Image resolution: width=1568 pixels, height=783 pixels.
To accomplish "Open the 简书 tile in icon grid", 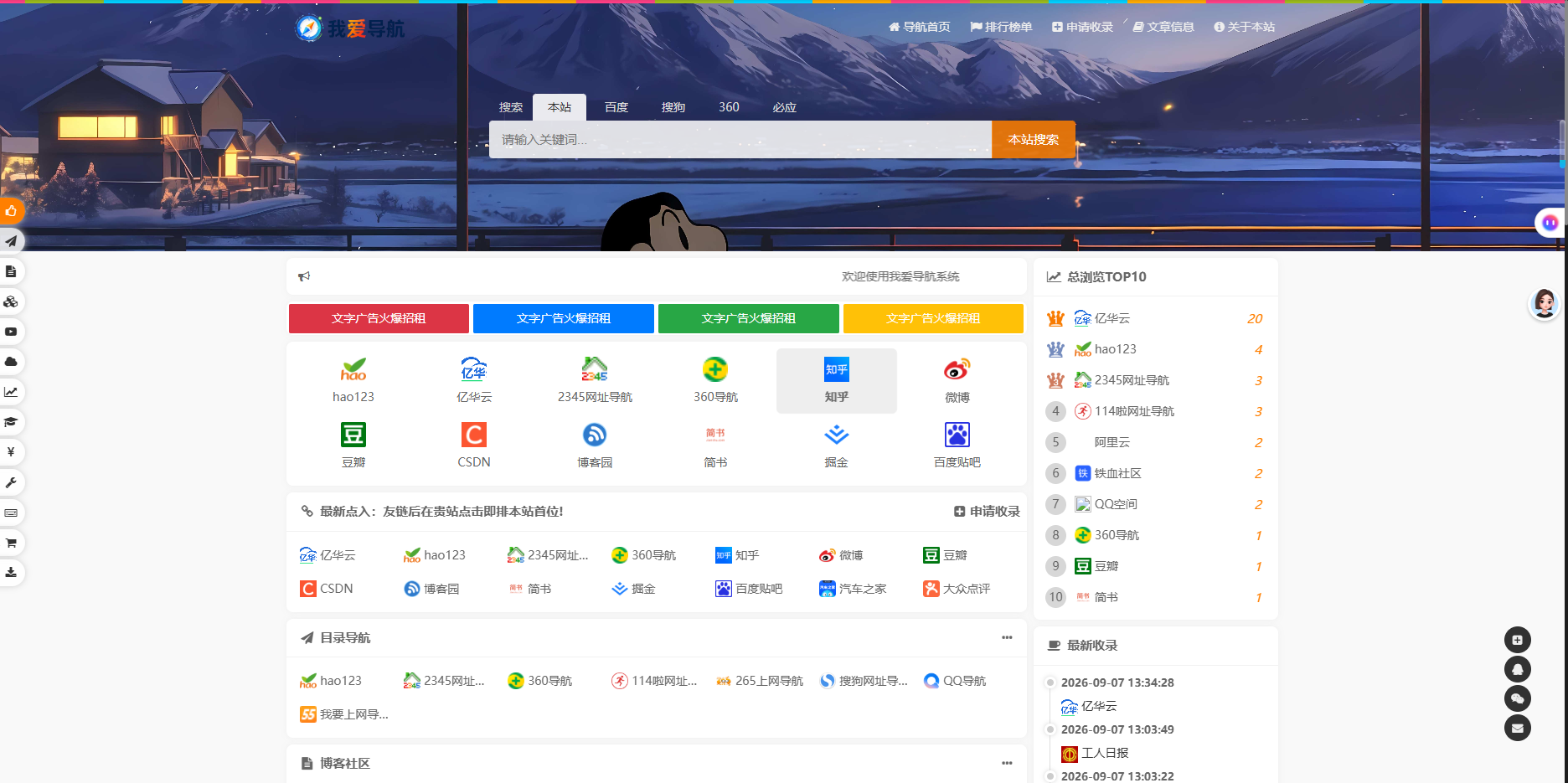I will (x=715, y=446).
